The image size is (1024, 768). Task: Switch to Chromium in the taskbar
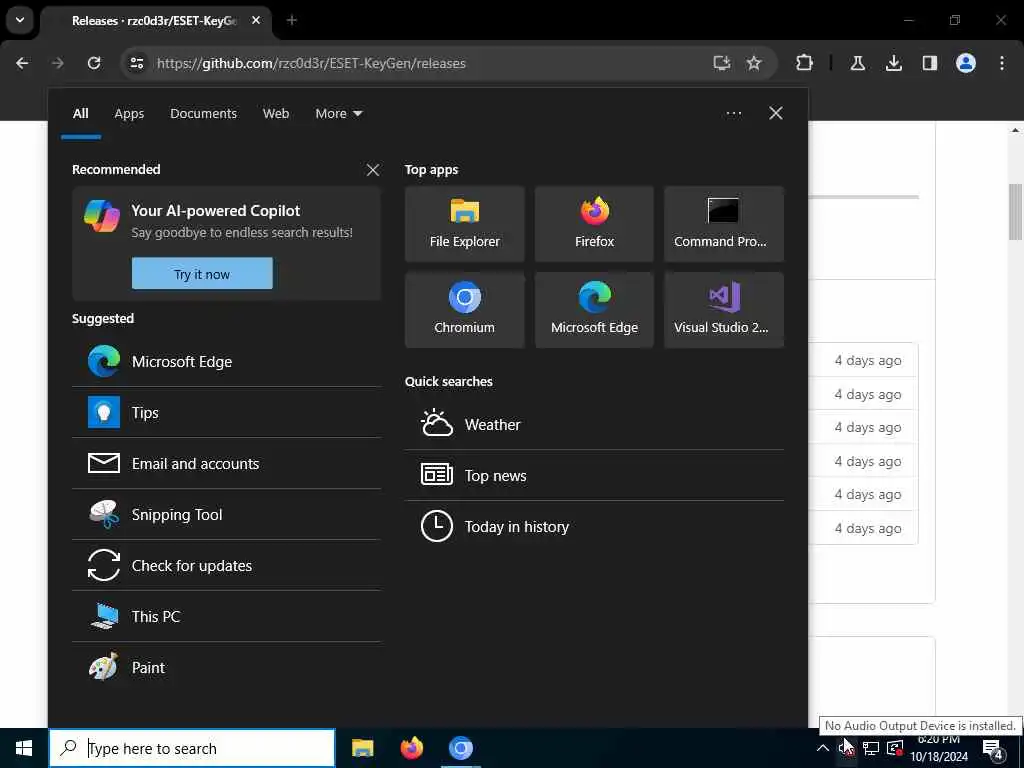click(x=460, y=748)
